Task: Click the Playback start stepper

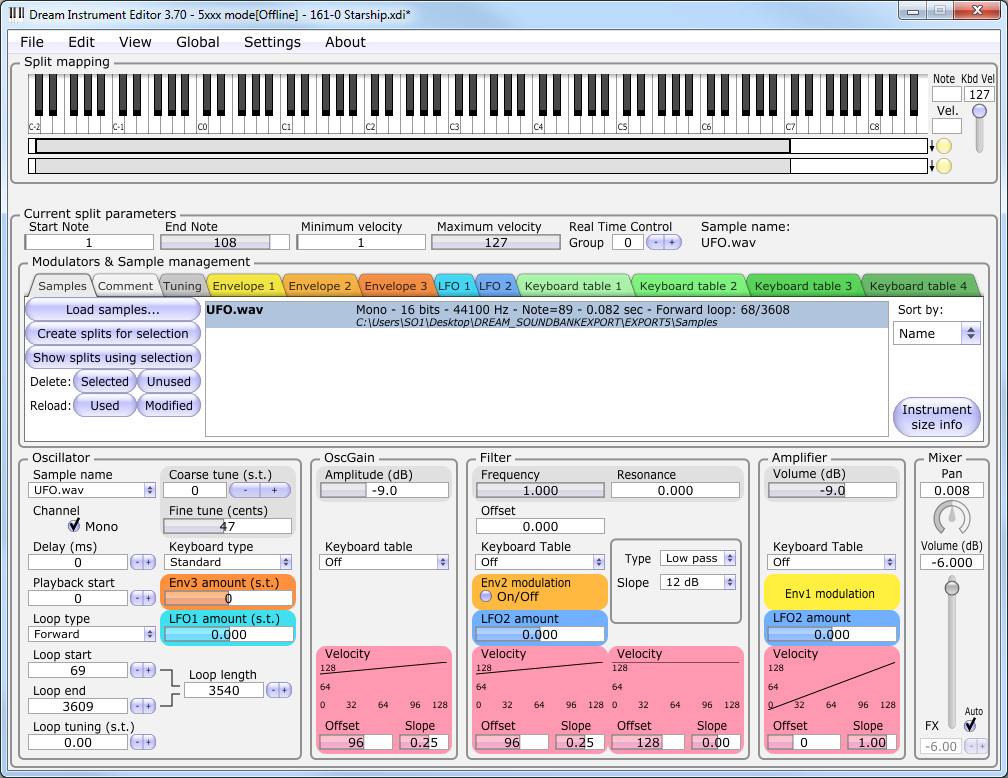Action: (143, 598)
